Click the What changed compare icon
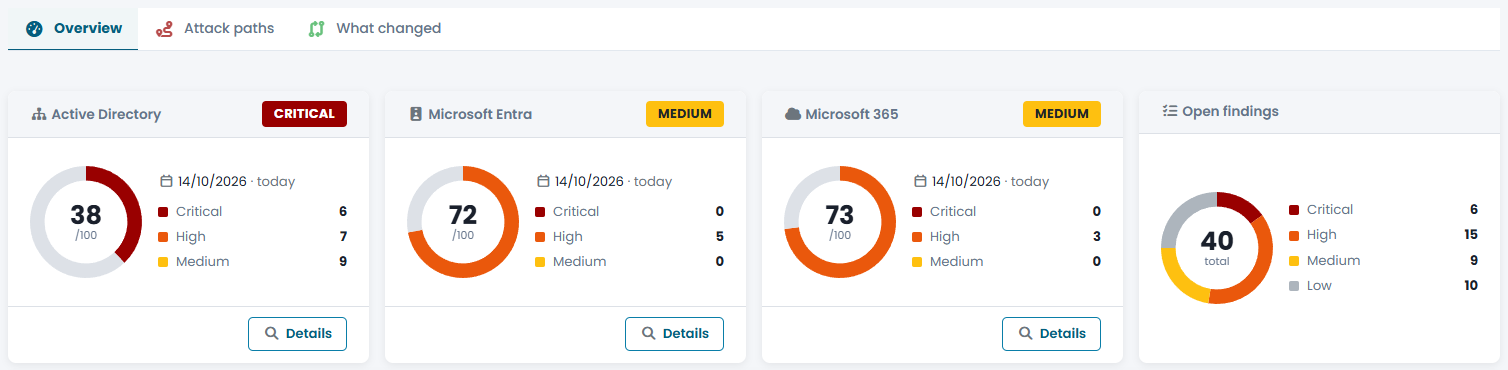 (317, 29)
